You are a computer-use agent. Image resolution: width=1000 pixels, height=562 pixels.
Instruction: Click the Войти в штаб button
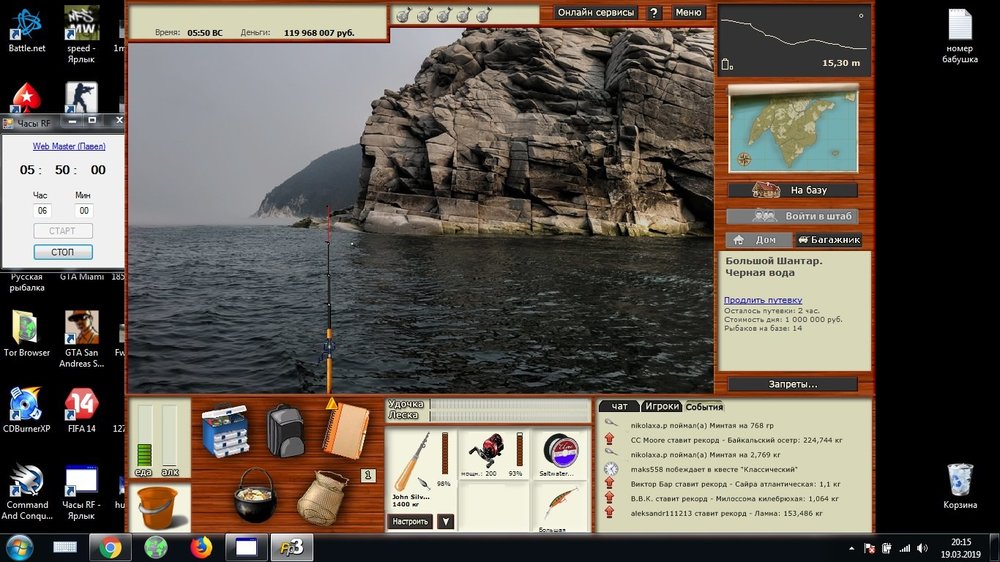click(x=792, y=216)
